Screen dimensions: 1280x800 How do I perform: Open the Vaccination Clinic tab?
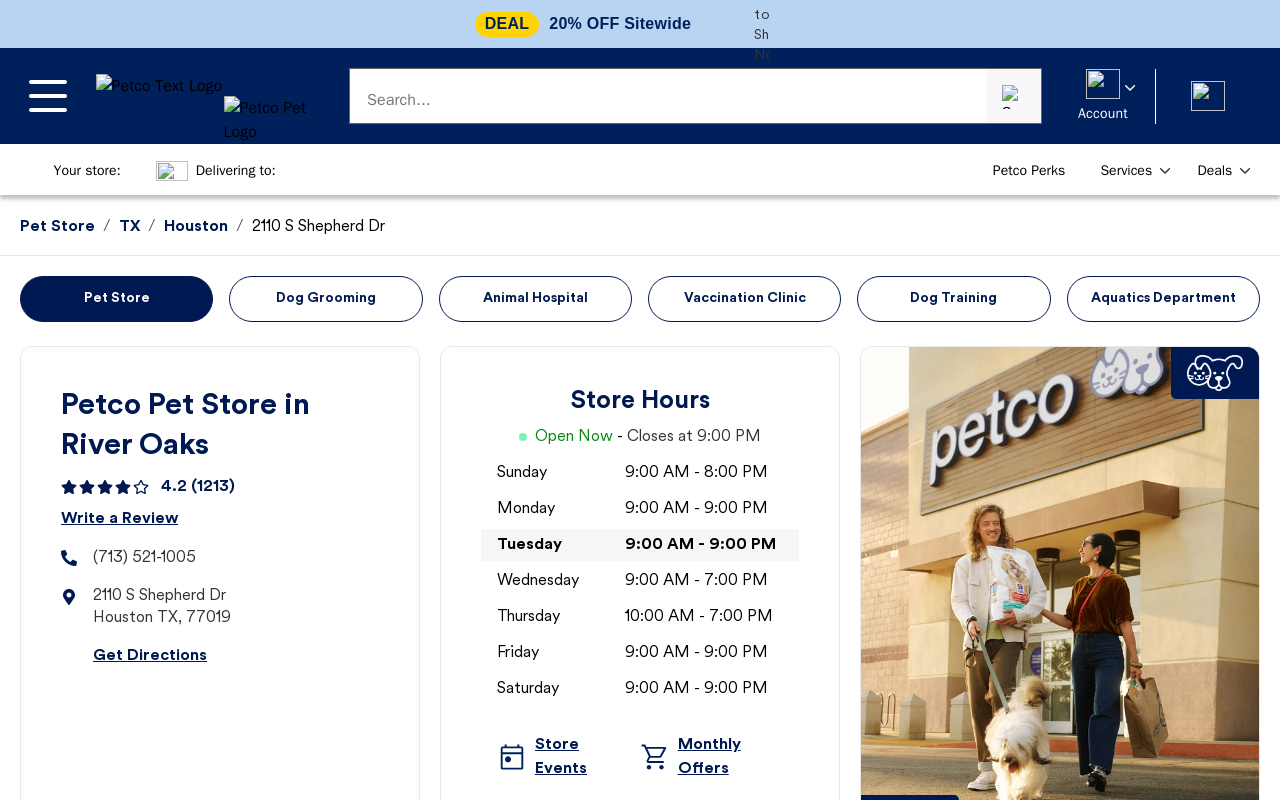tap(744, 299)
